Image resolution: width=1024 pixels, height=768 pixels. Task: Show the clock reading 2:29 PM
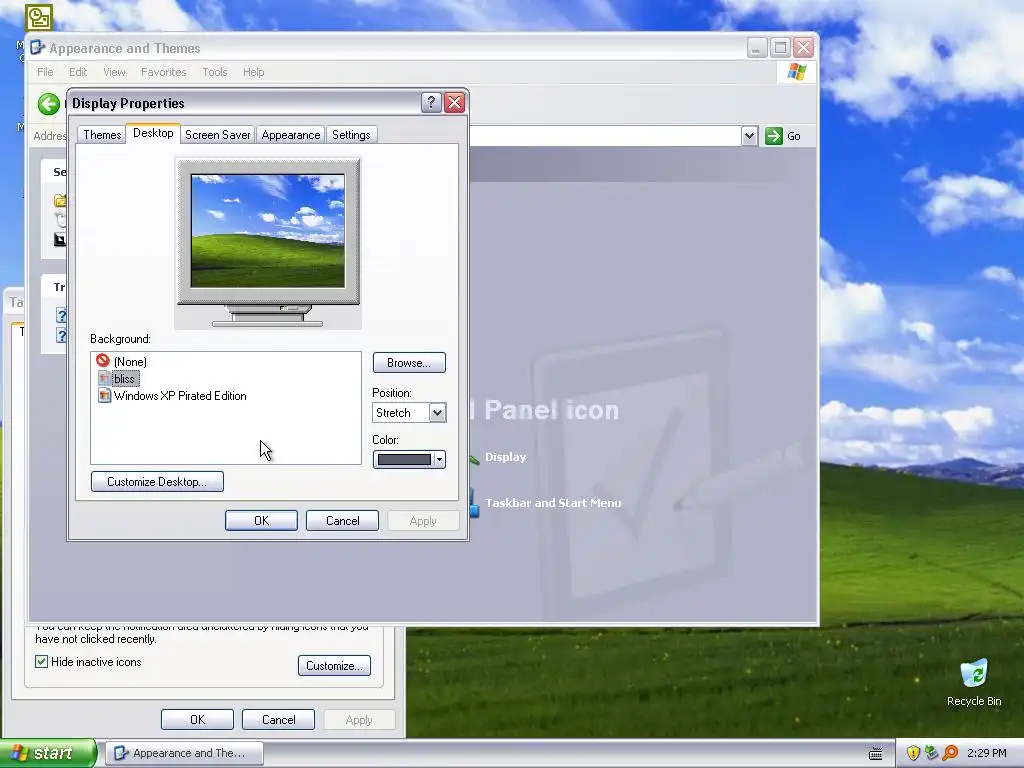[986, 753]
